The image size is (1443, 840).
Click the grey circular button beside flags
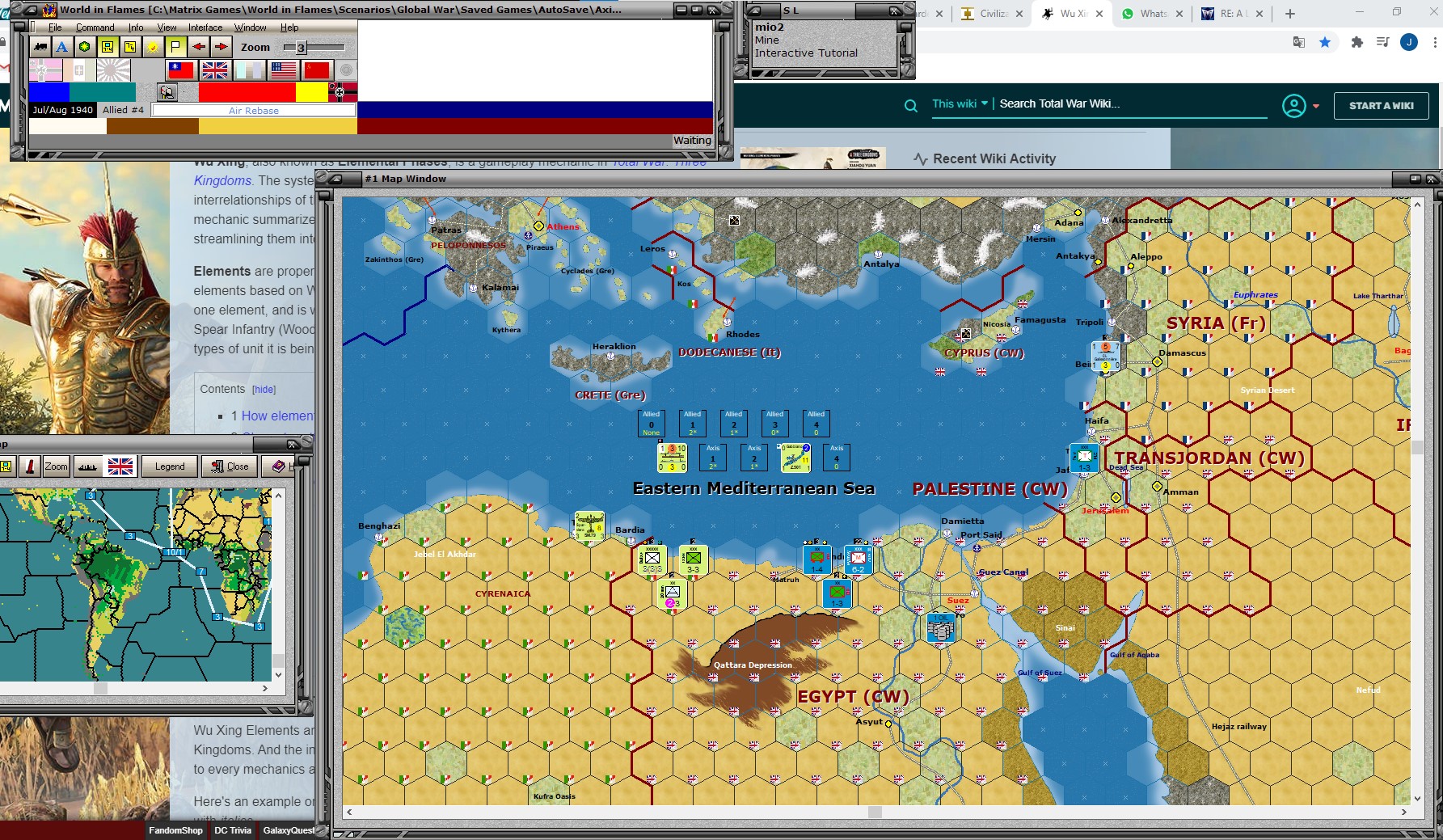pyautogui.click(x=346, y=70)
